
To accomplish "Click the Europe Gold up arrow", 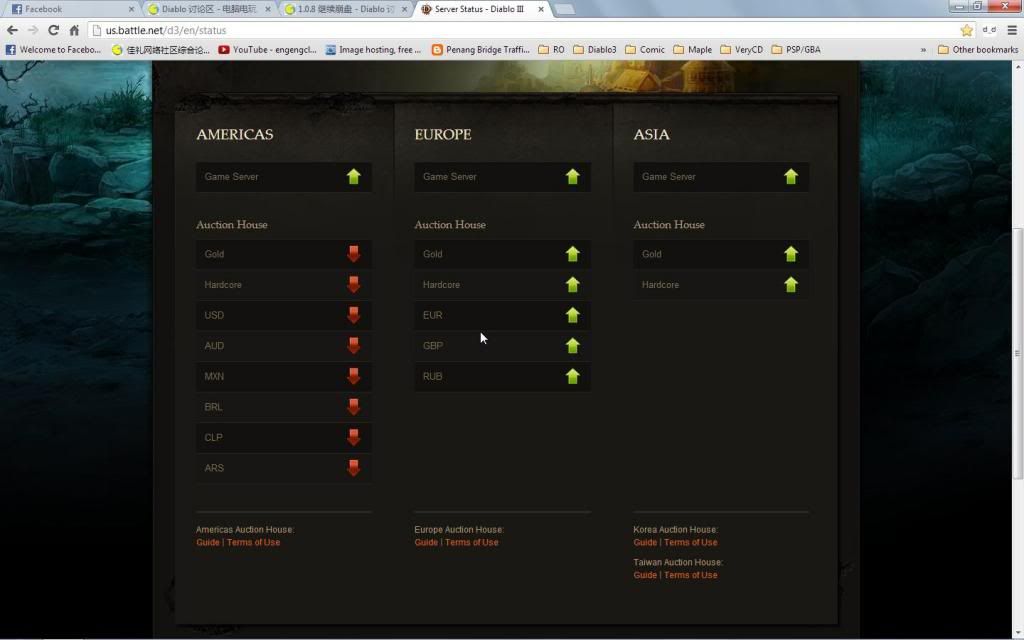I will 573,254.
